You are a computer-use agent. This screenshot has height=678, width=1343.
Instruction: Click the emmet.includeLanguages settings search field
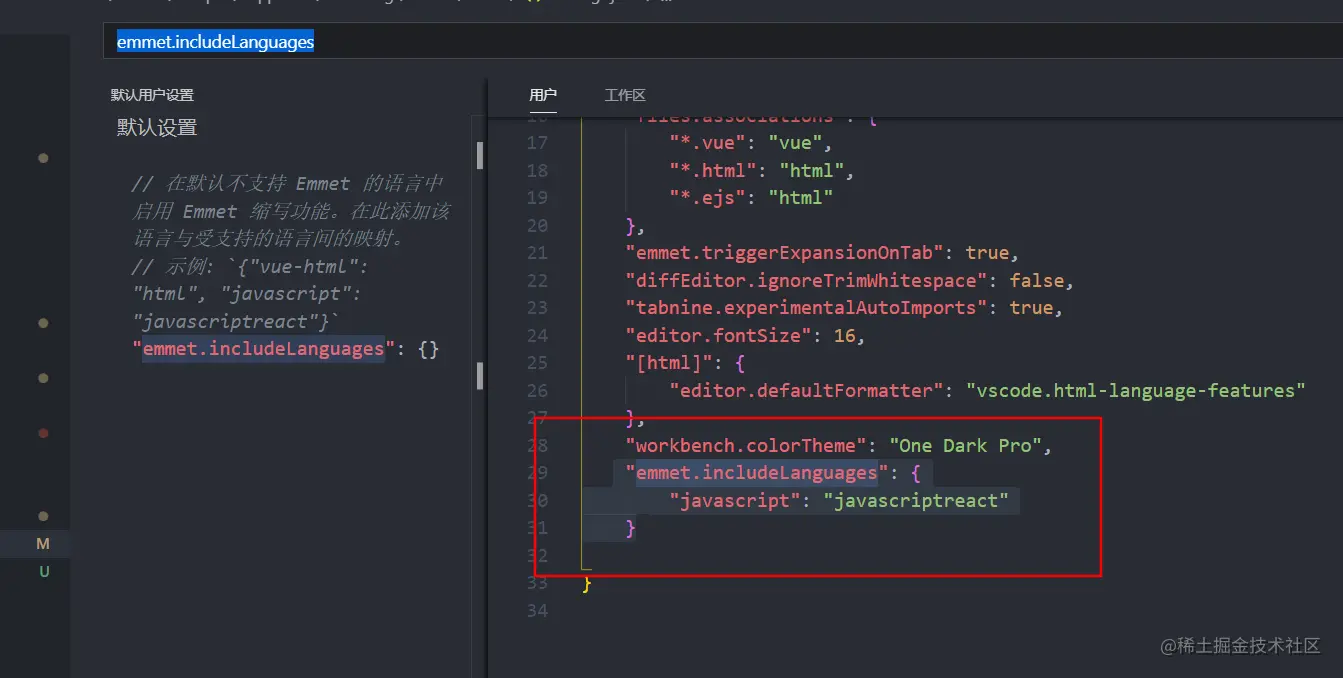723,42
